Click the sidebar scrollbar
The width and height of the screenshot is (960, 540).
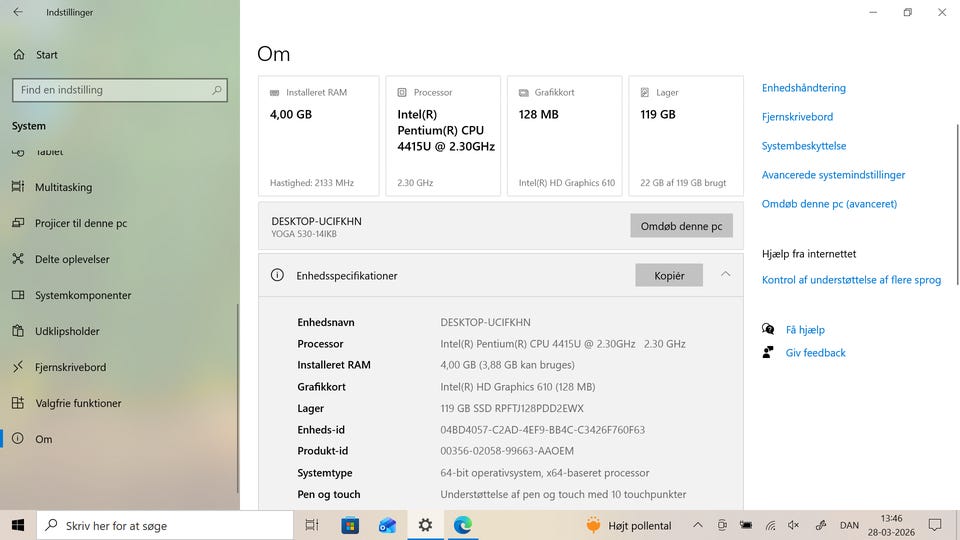click(x=238, y=398)
